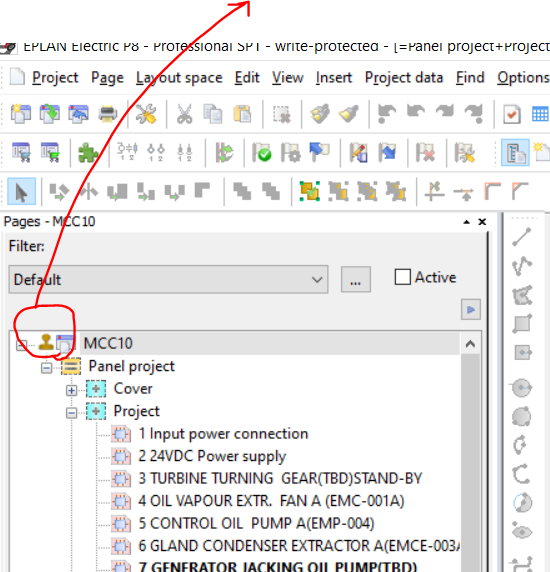Image resolution: width=550 pixels, height=572 pixels.
Task: Click the Paste clipboard icon
Action: [242, 114]
